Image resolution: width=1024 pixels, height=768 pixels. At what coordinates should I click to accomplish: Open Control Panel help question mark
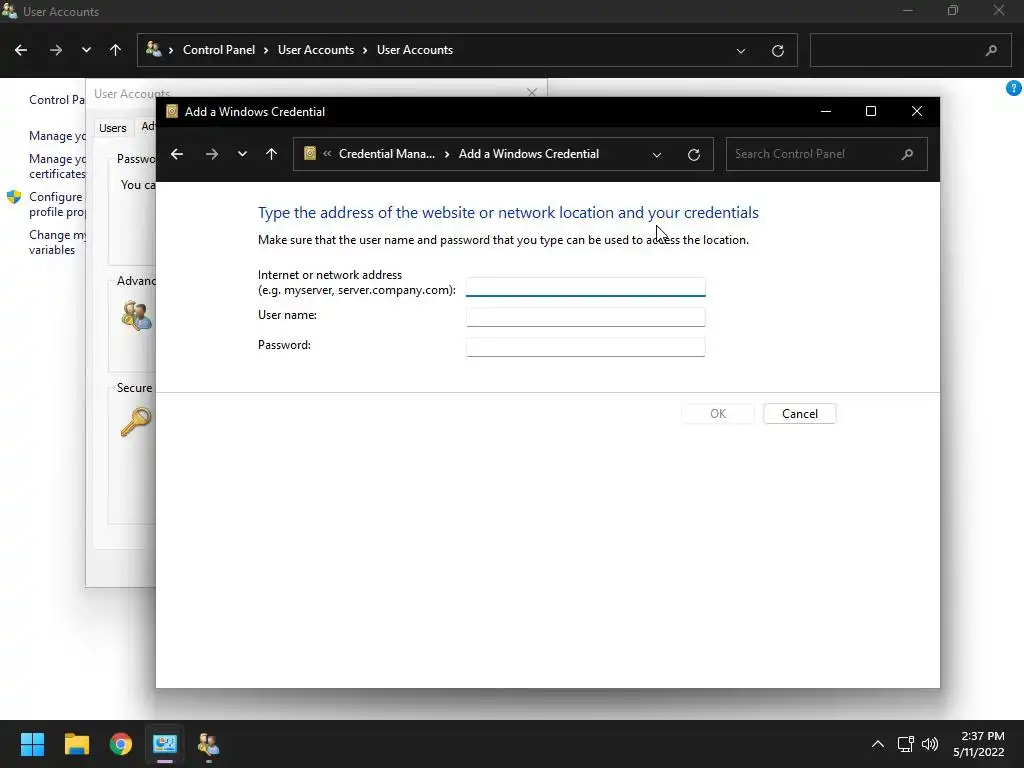1014,88
